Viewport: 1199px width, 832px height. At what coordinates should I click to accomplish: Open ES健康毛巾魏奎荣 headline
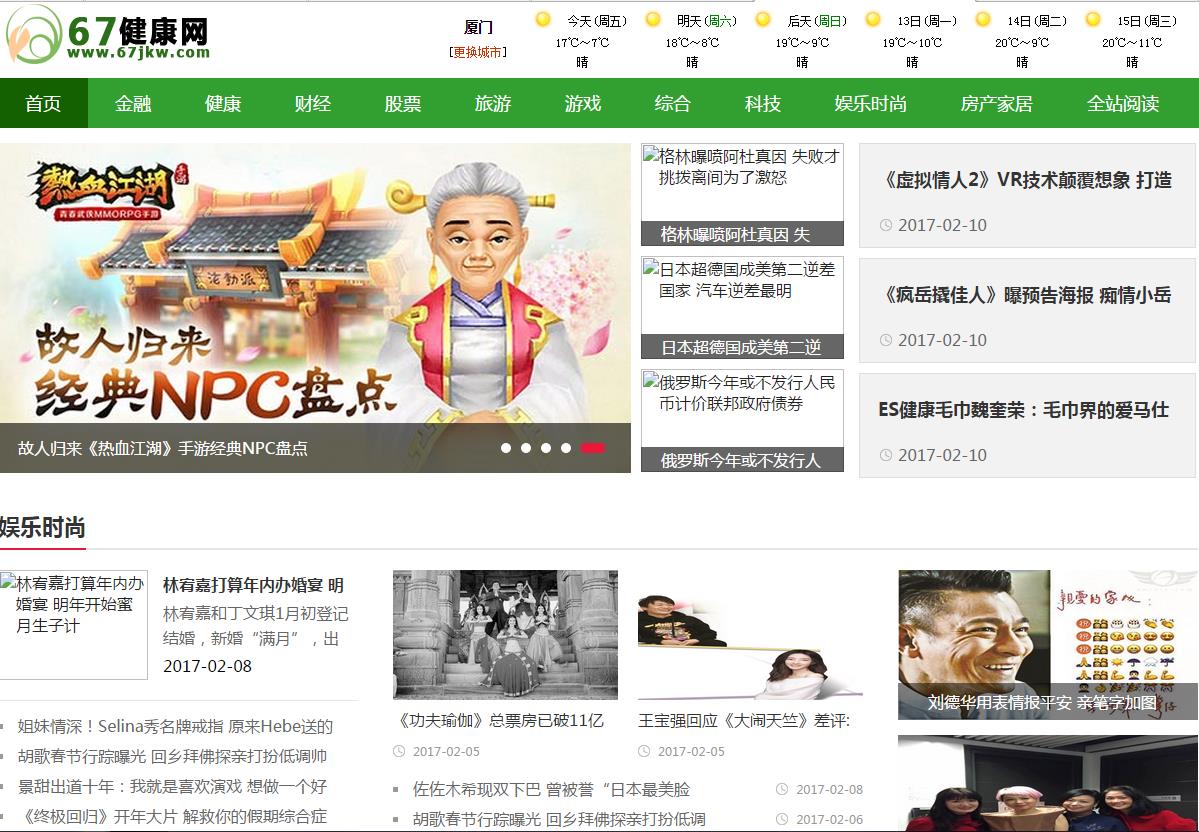1023,410
